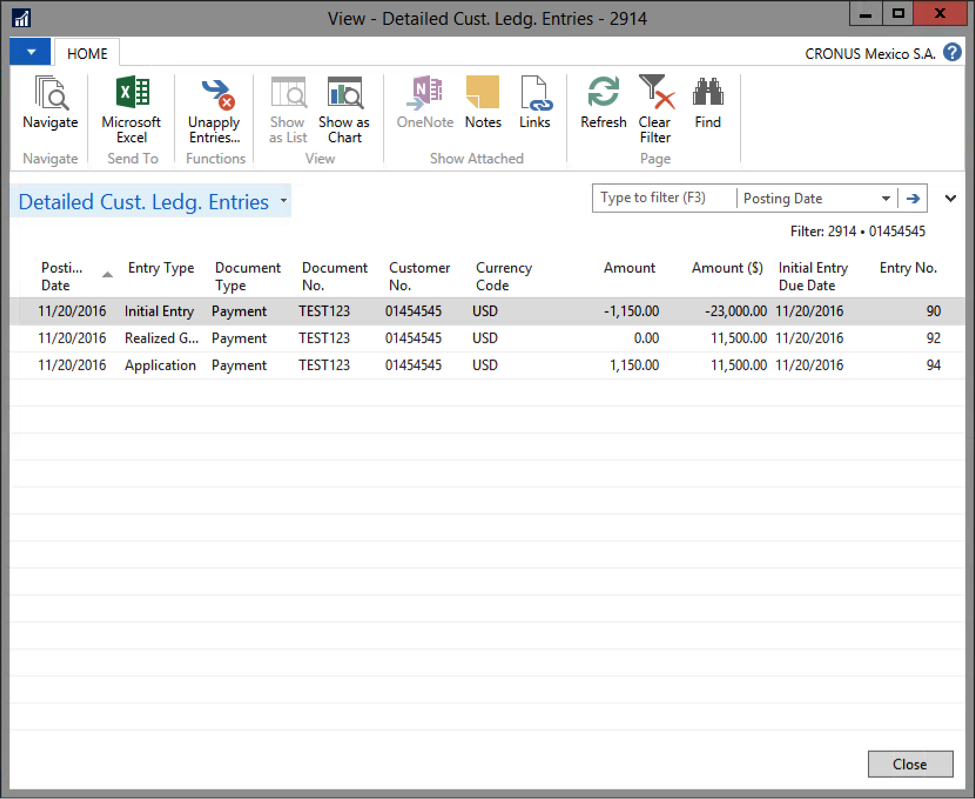Select entry number 94 cell
Image resolution: width=975 pixels, height=799 pixels.
933,366
